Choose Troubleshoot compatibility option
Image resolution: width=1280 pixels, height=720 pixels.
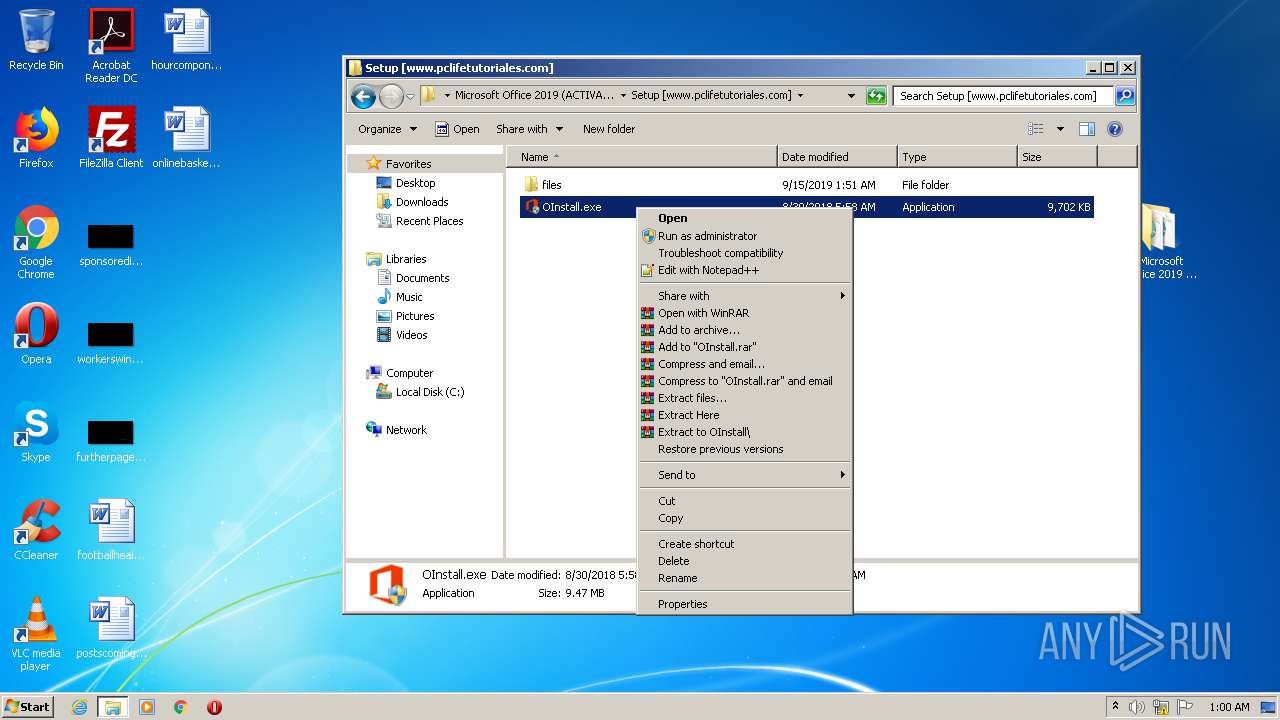745,253
